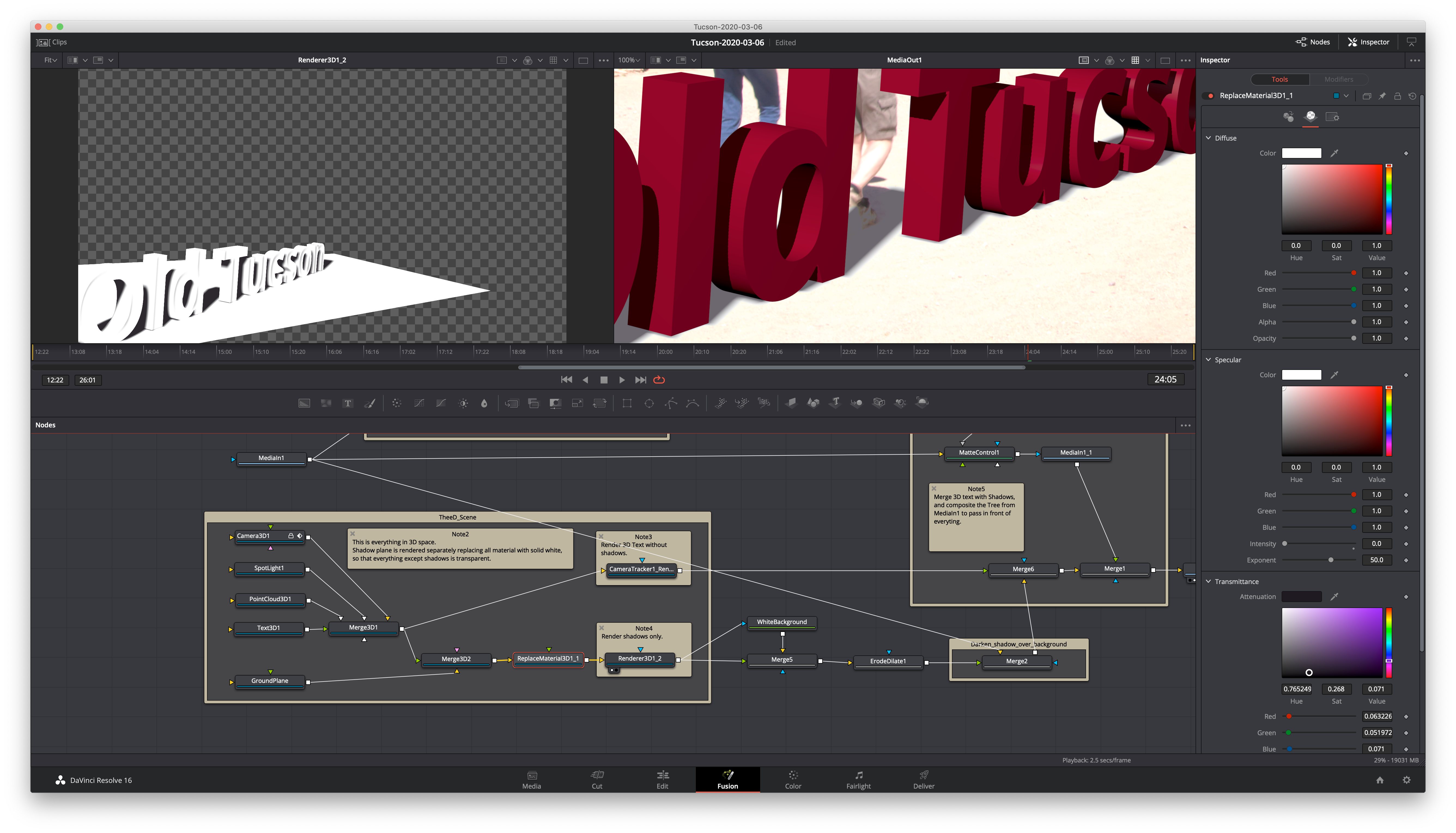This screenshot has width=1456, height=833.
Task: Add a Matte Control tool from the toolbar
Action: (x=555, y=403)
